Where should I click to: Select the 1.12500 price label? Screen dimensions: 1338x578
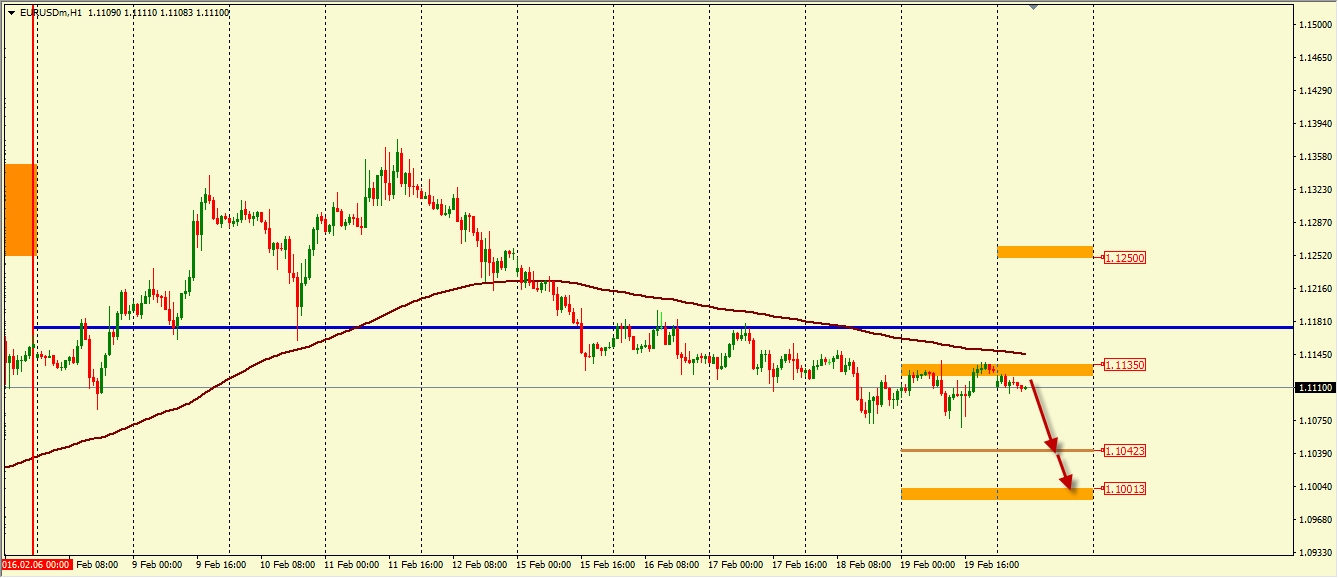click(1125, 258)
